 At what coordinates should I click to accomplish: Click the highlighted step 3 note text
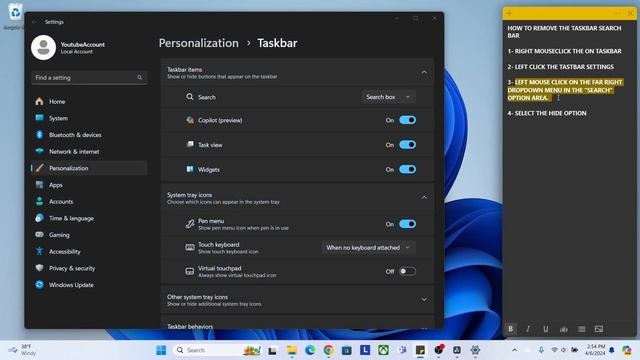click(x=565, y=90)
